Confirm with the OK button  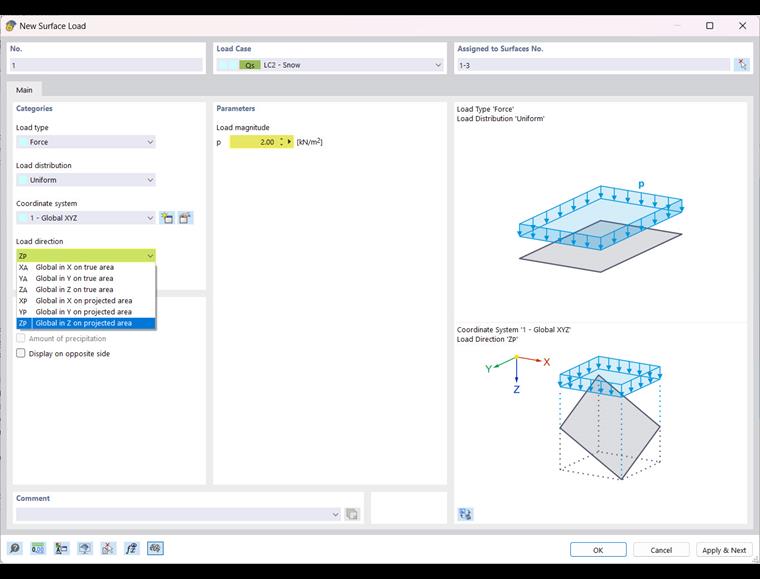tap(598, 550)
